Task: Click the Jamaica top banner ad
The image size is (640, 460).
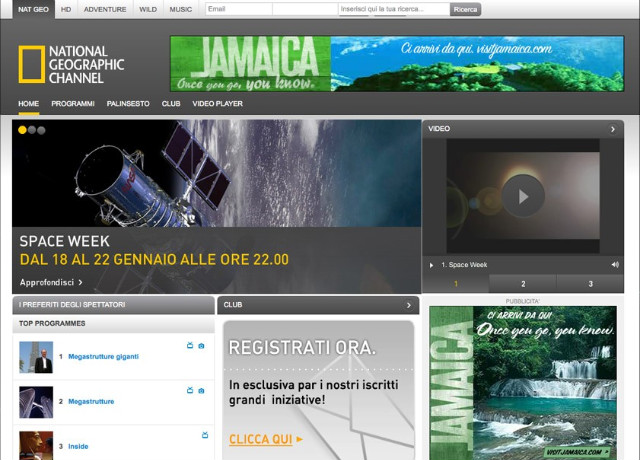Action: (397, 64)
